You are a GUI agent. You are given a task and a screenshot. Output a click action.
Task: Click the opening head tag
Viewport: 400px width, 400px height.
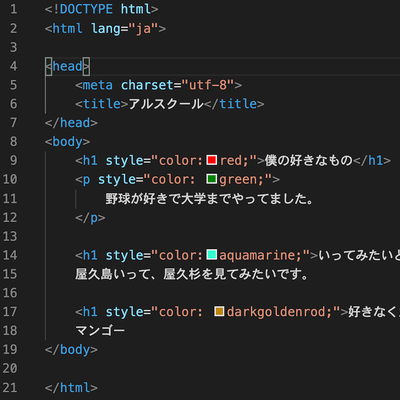pyautogui.click(x=67, y=66)
